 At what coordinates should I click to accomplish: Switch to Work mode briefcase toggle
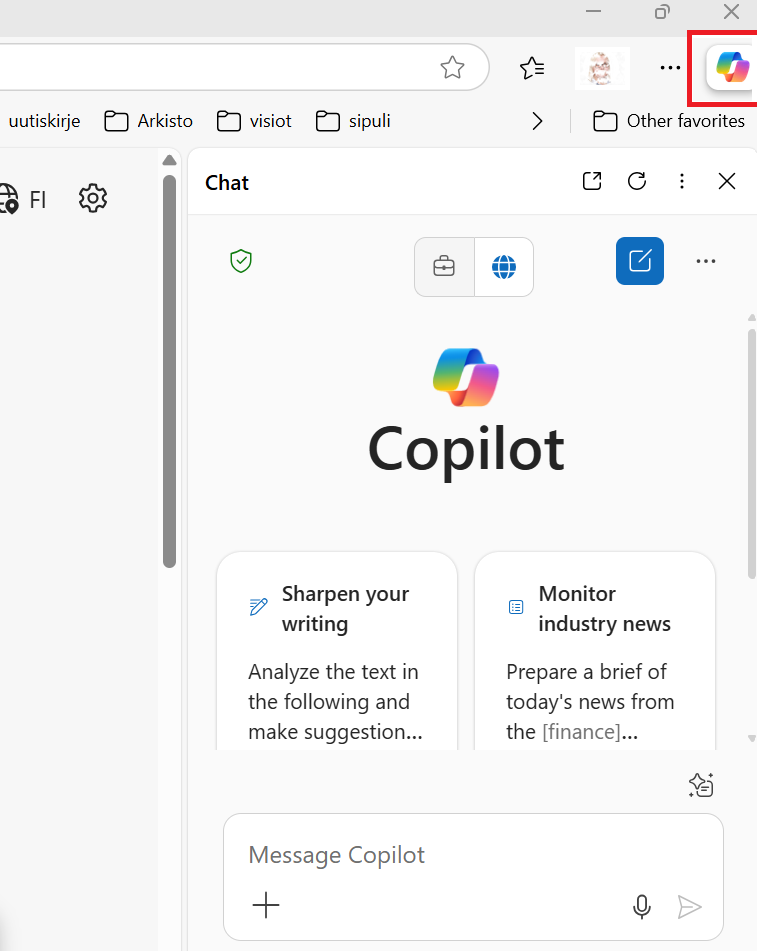(x=444, y=267)
